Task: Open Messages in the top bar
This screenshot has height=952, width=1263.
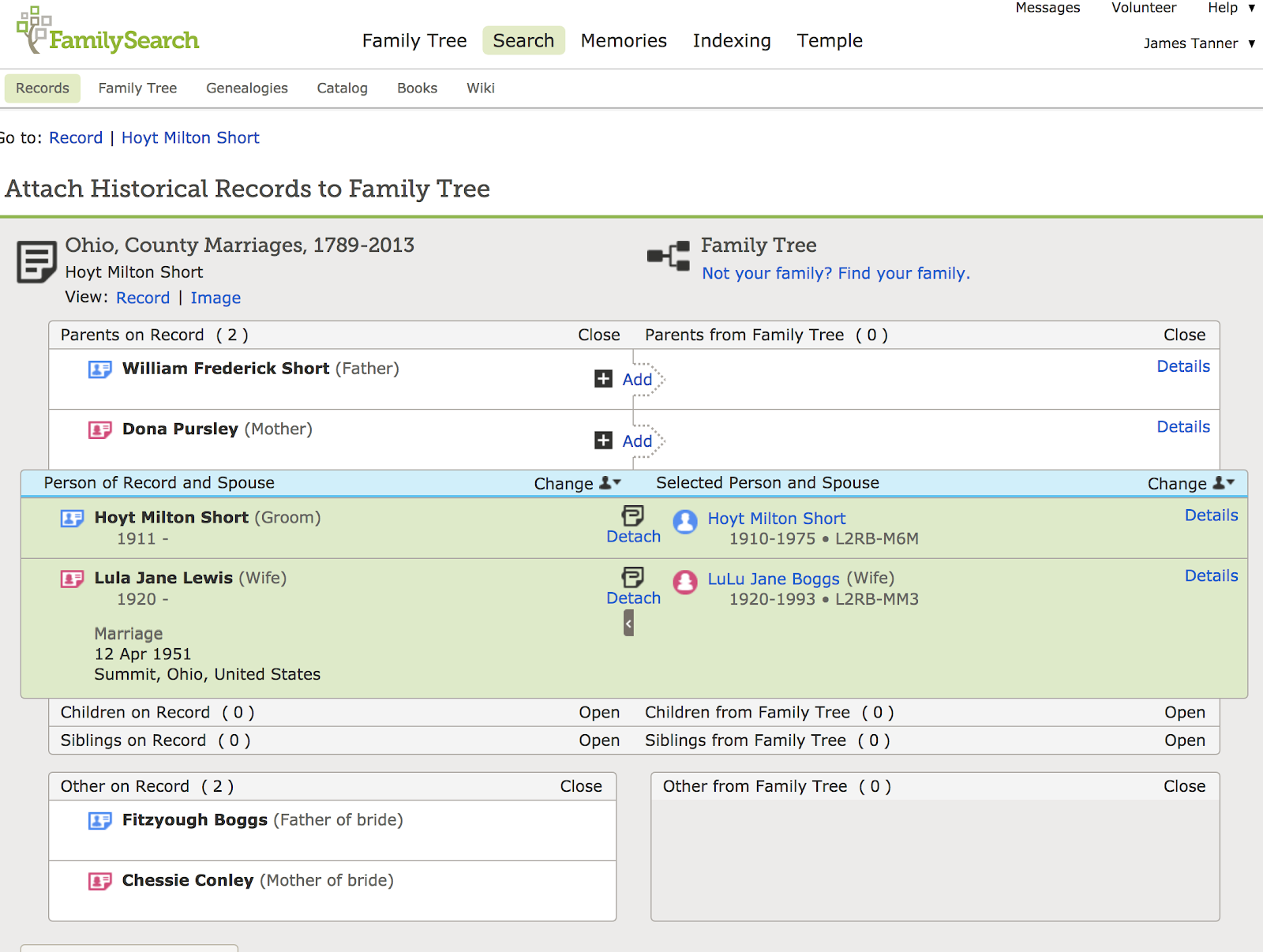Action: pyautogui.click(x=1048, y=8)
